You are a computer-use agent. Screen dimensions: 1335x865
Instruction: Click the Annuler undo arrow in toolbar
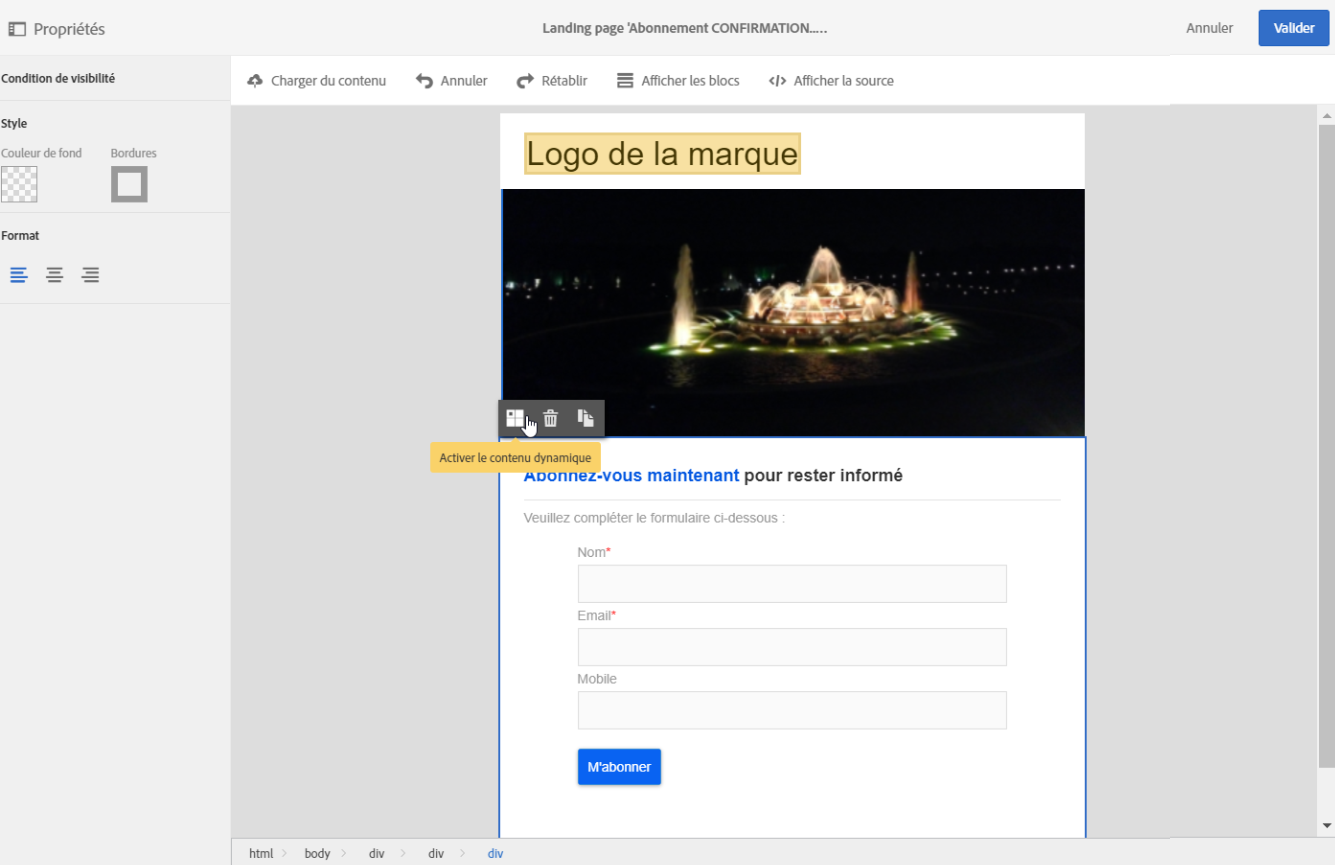click(425, 81)
